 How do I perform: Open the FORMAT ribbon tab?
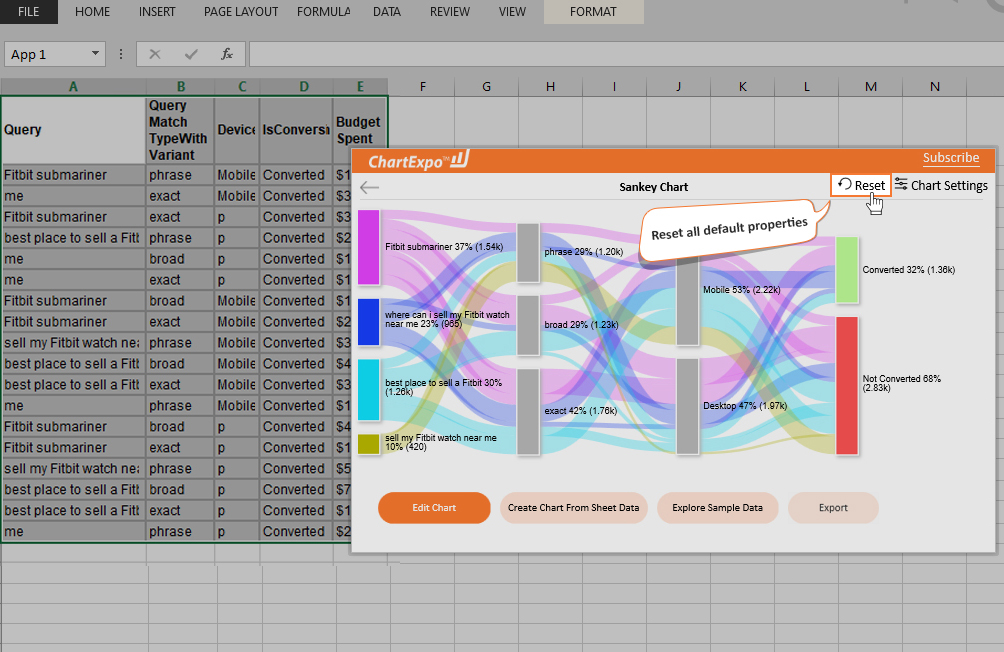[x=593, y=12]
